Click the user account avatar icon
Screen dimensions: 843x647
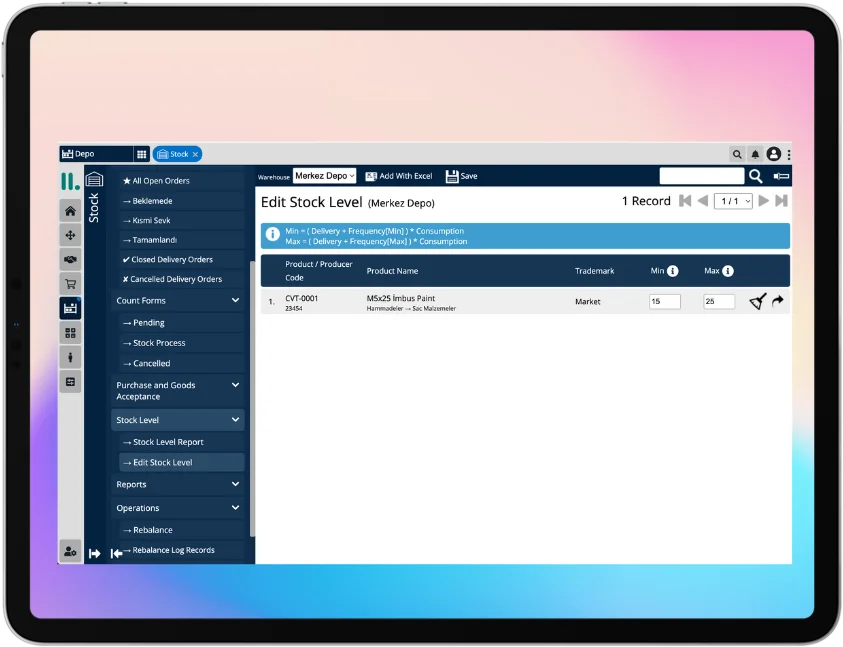coord(773,154)
